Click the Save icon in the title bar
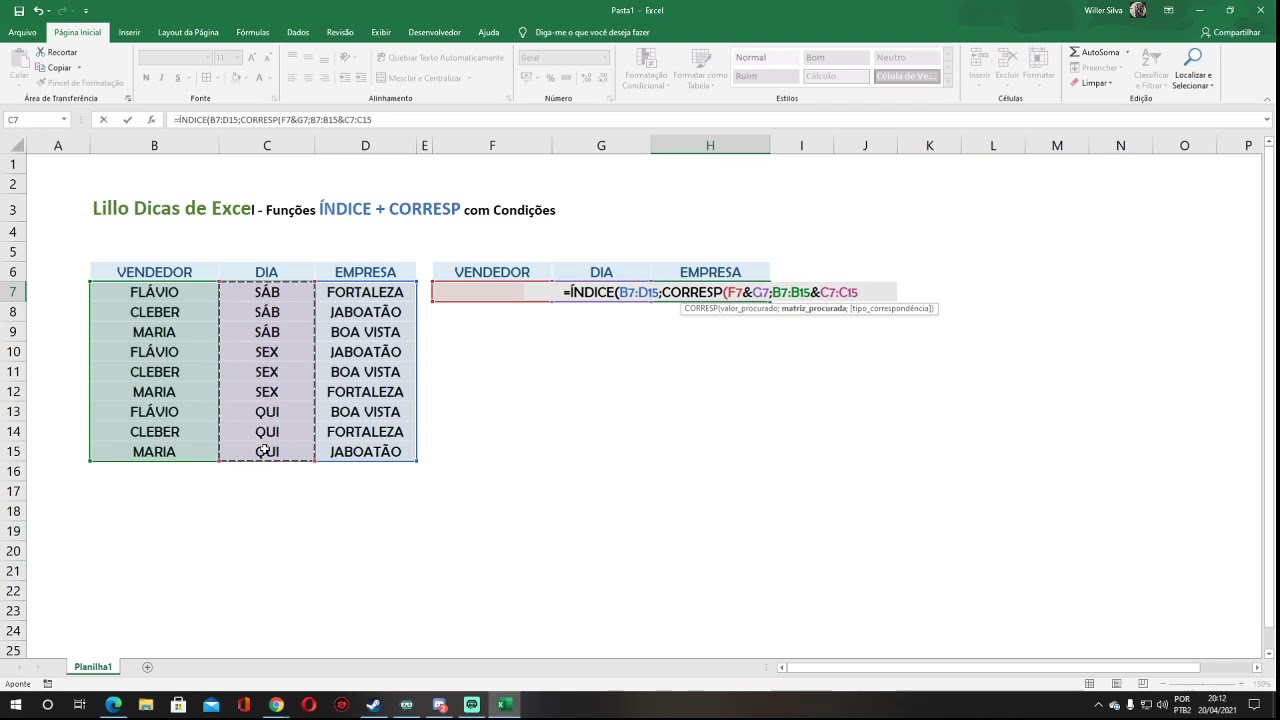Image resolution: width=1280 pixels, height=720 pixels. tap(18, 10)
